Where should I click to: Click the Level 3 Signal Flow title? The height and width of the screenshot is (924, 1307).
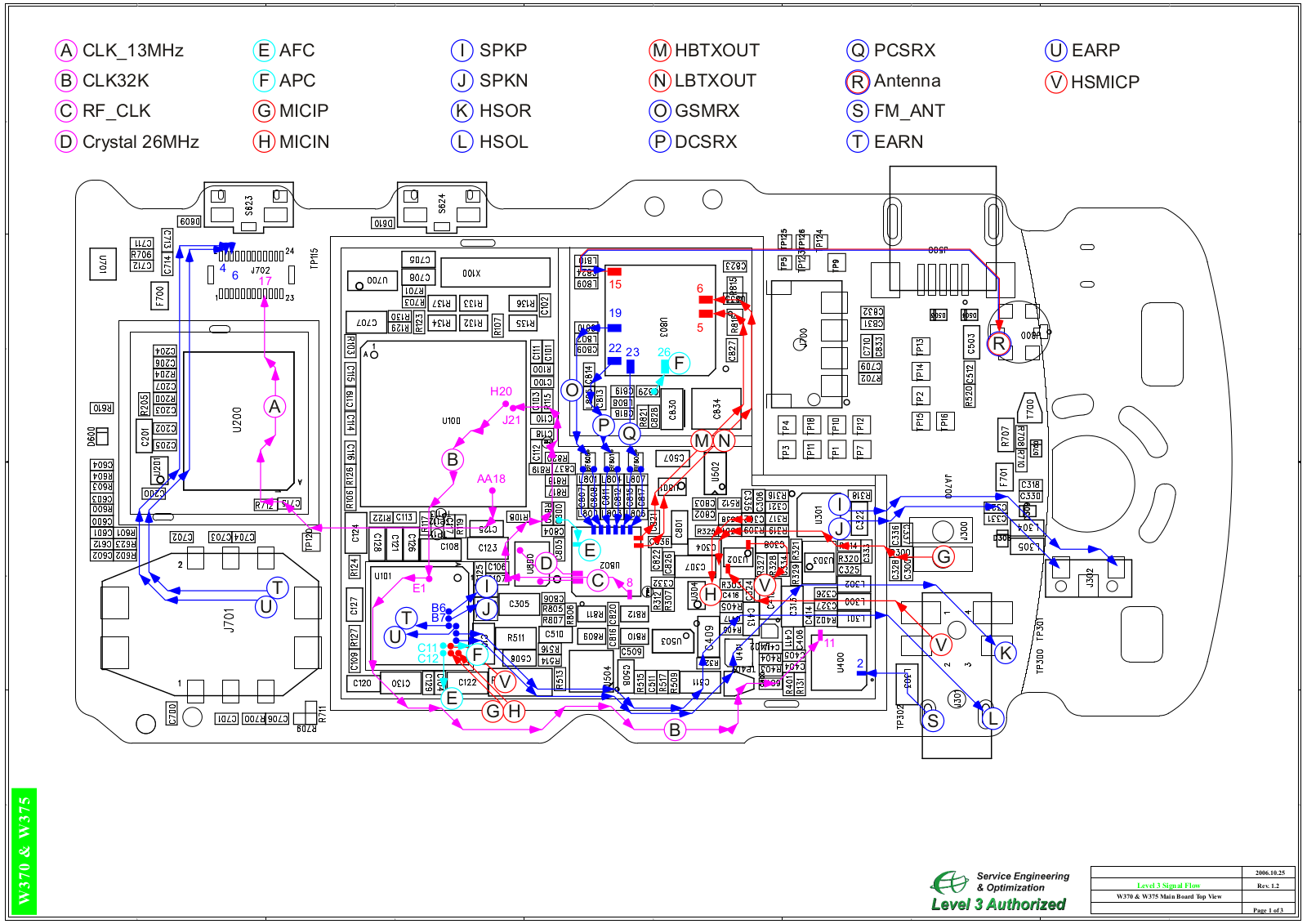(1168, 886)
